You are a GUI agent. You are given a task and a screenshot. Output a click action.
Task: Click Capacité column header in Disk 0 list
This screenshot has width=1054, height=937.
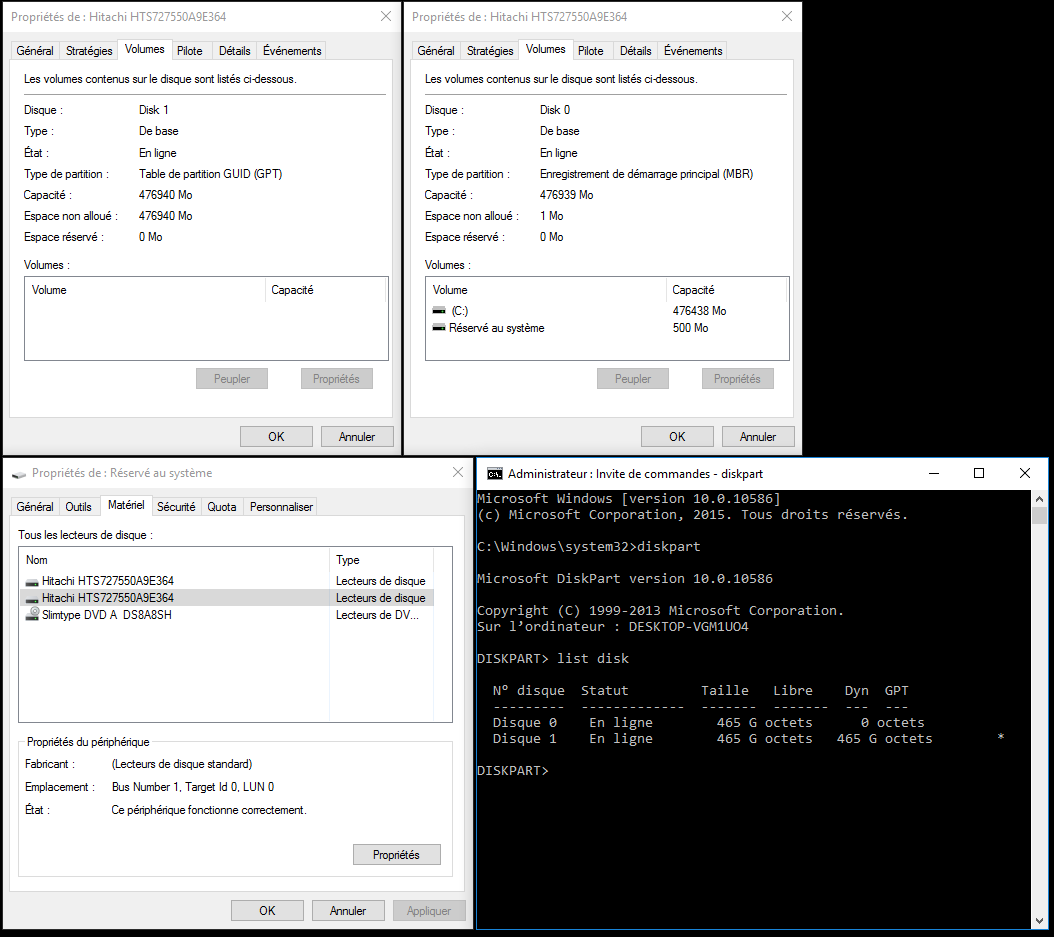click(x=726, y=290)
